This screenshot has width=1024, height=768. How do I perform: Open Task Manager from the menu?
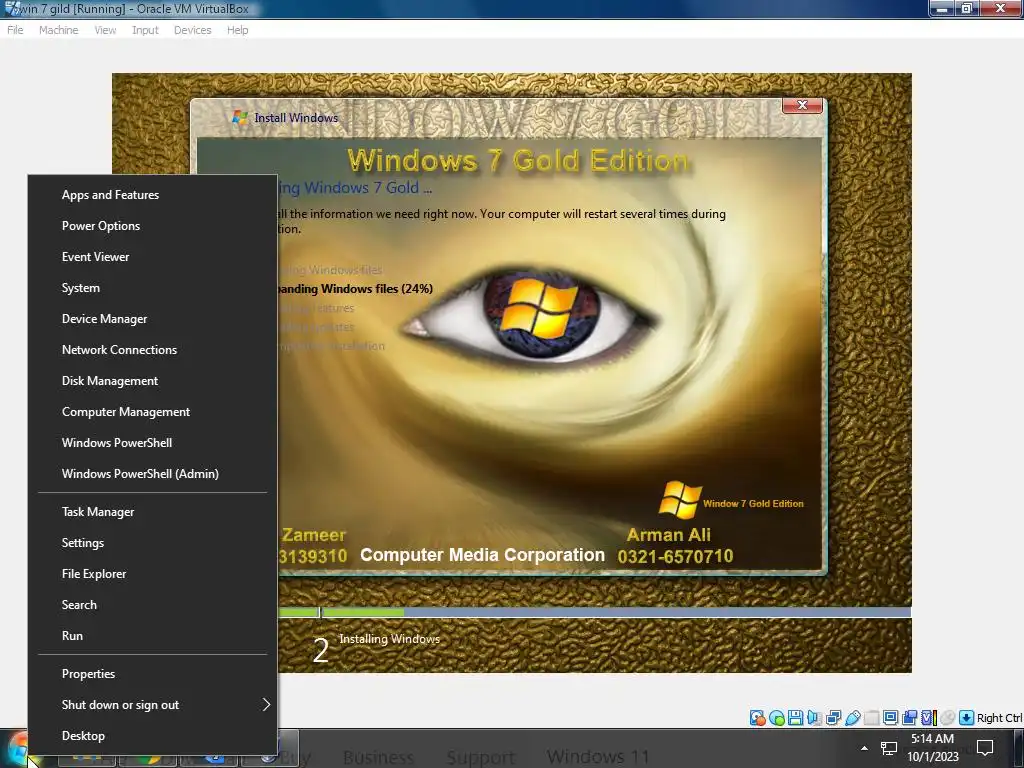[x=153, y=512]
